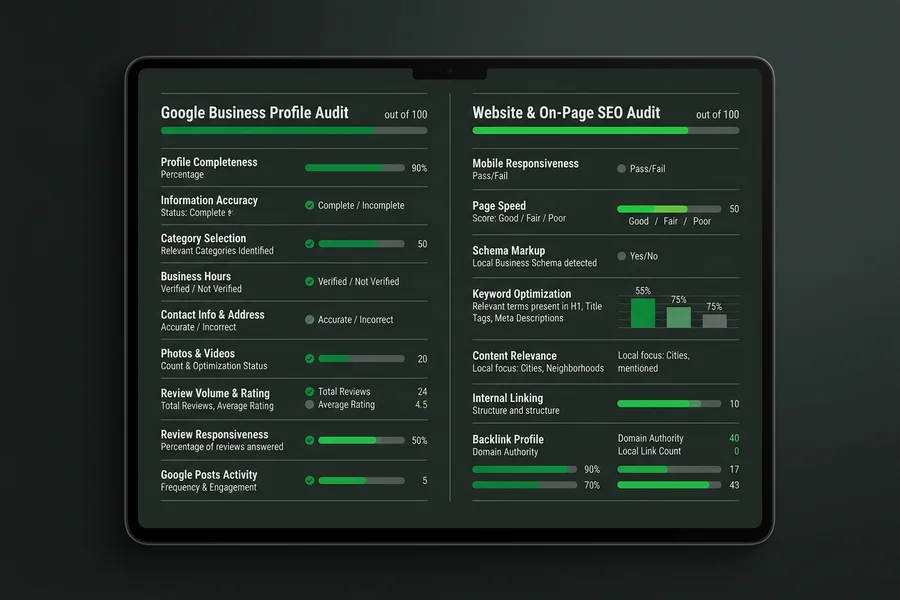Click the Total Reviews check icon
This screenshot has height=600, width=900.
pyautogui.click(x=309, y=391)
